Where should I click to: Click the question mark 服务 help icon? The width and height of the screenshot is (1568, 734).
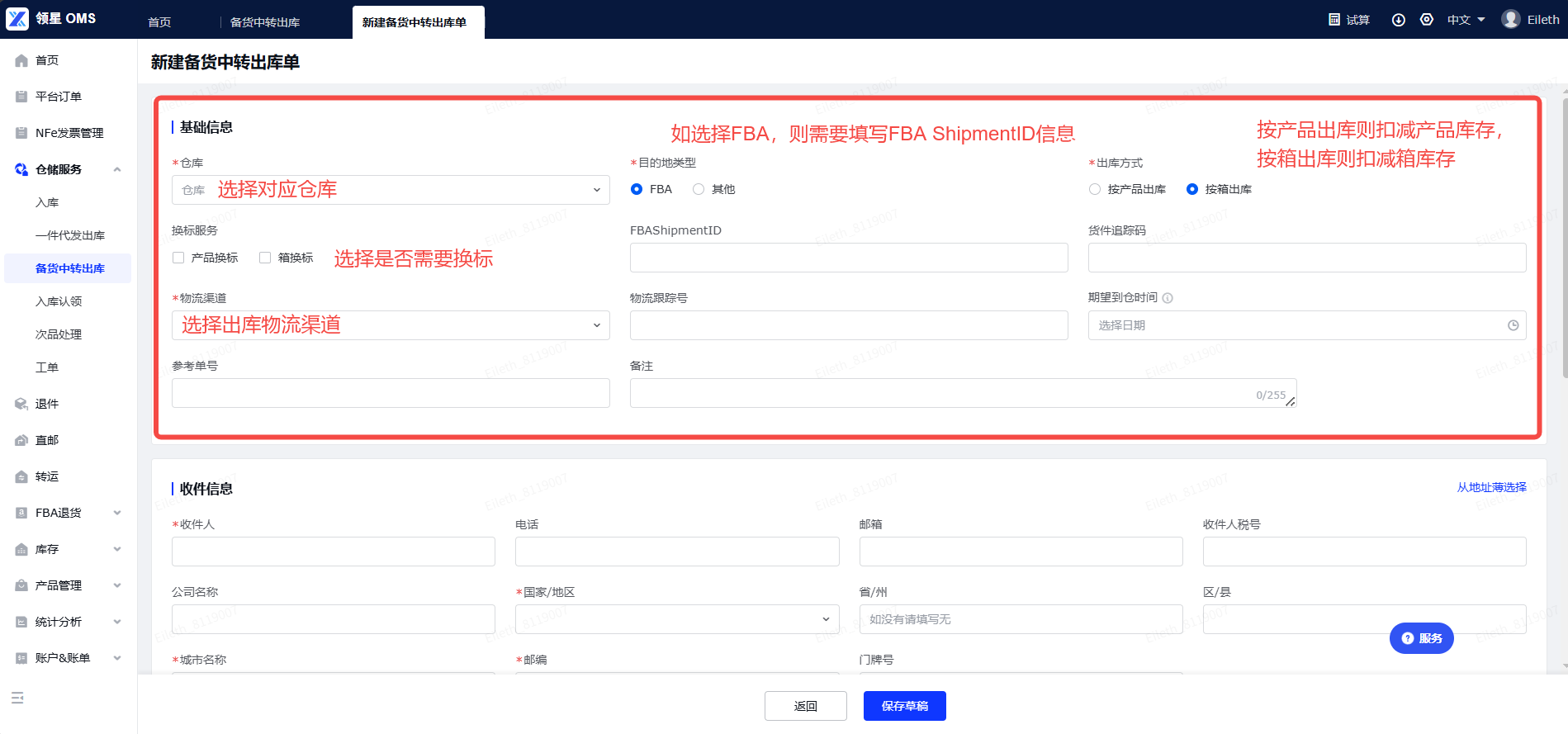coord(1408,638)
